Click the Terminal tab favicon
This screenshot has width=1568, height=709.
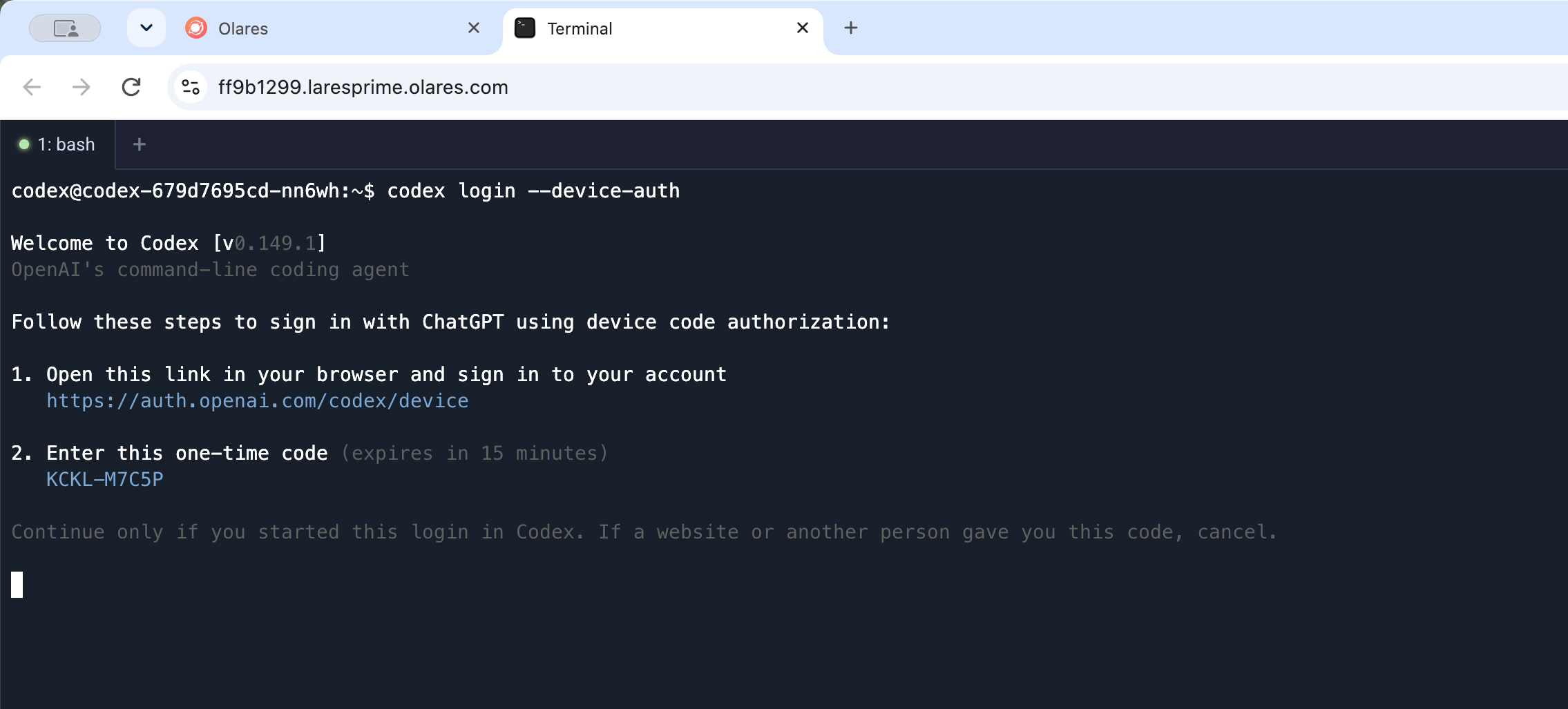(x=525, y=28)
